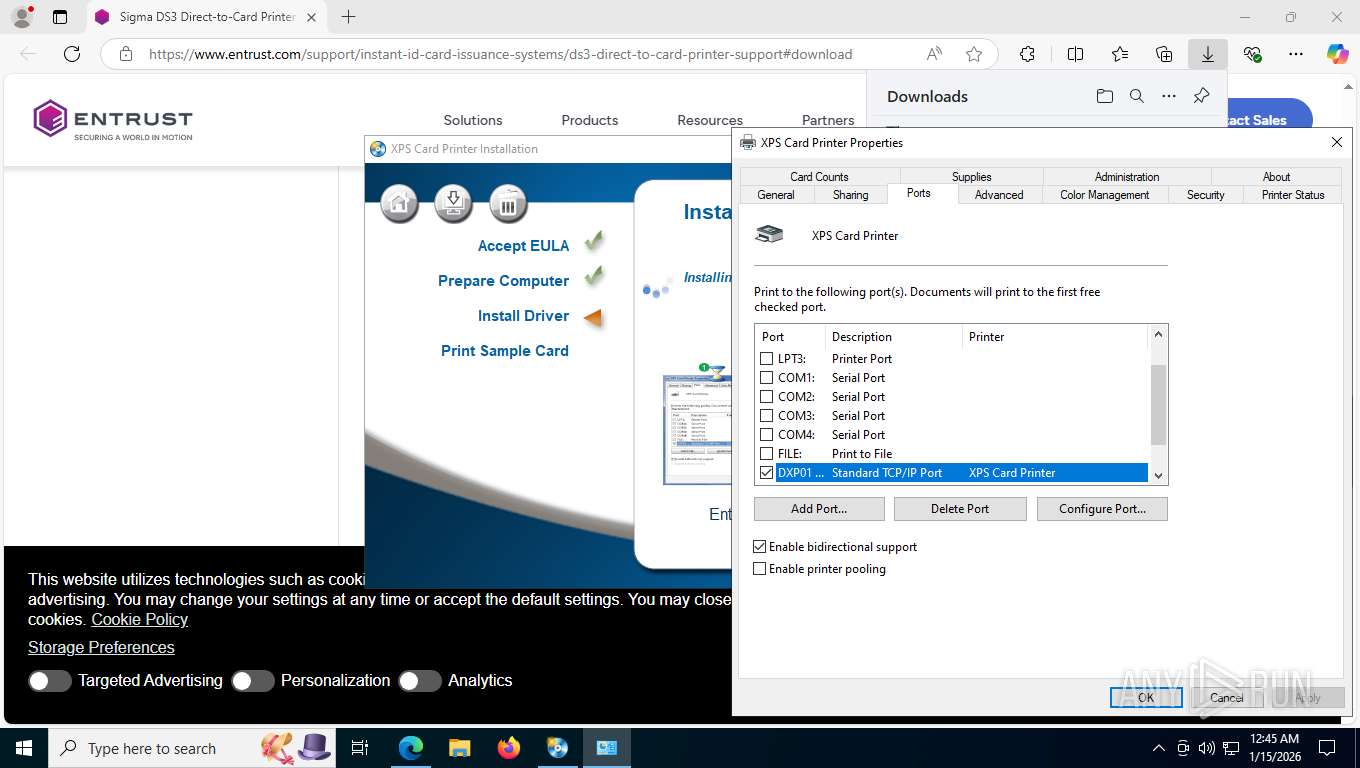The height and width of the screenshot is (768, 1360).
Task: Open new browser tab
Action: click(348, 16)
